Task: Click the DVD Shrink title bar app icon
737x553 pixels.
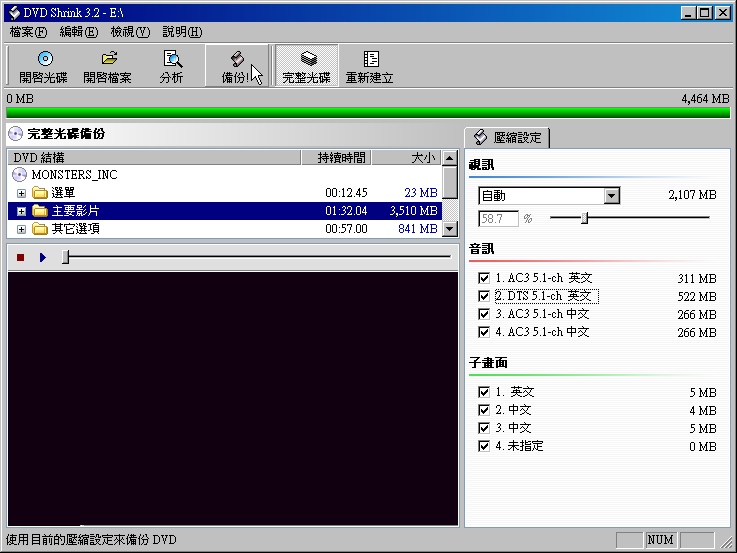Action: (x=15, y=13)
